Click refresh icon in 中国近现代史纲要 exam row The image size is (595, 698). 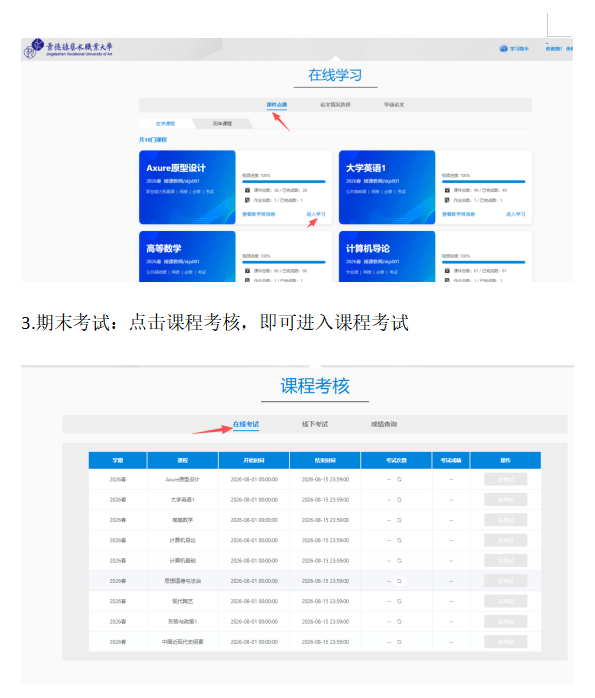point(399,642)
